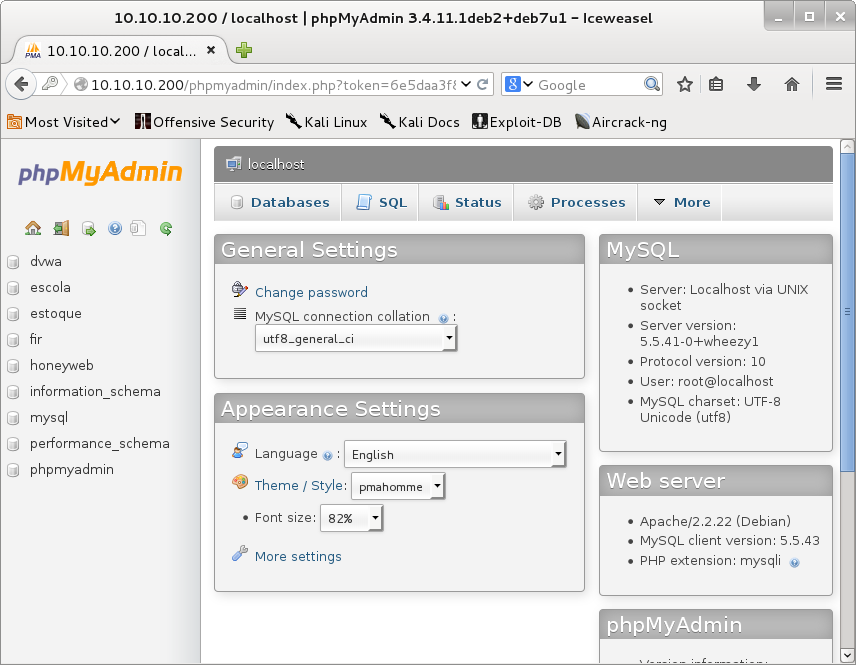
Task: Open the Kali Docs bookmark
Action: pos(419,122)
